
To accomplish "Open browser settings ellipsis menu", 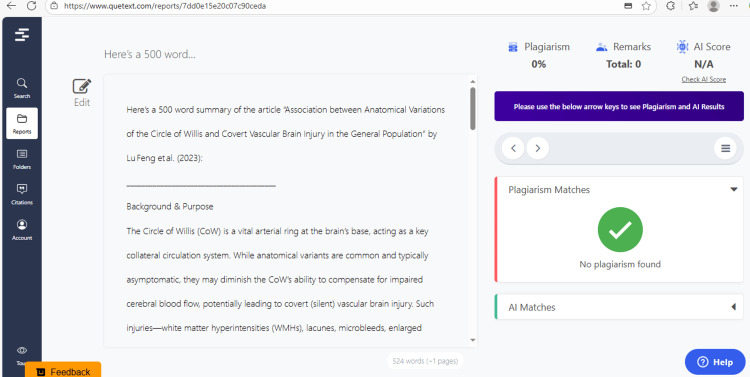I will point(734,6).
